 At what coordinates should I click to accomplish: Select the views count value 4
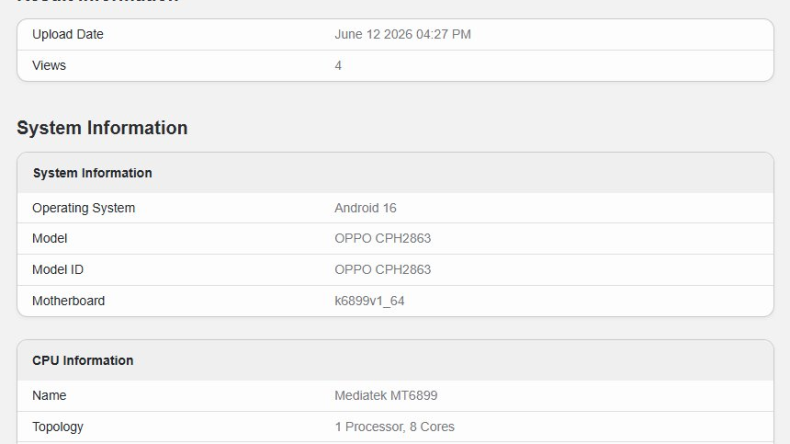coord(338,66)
